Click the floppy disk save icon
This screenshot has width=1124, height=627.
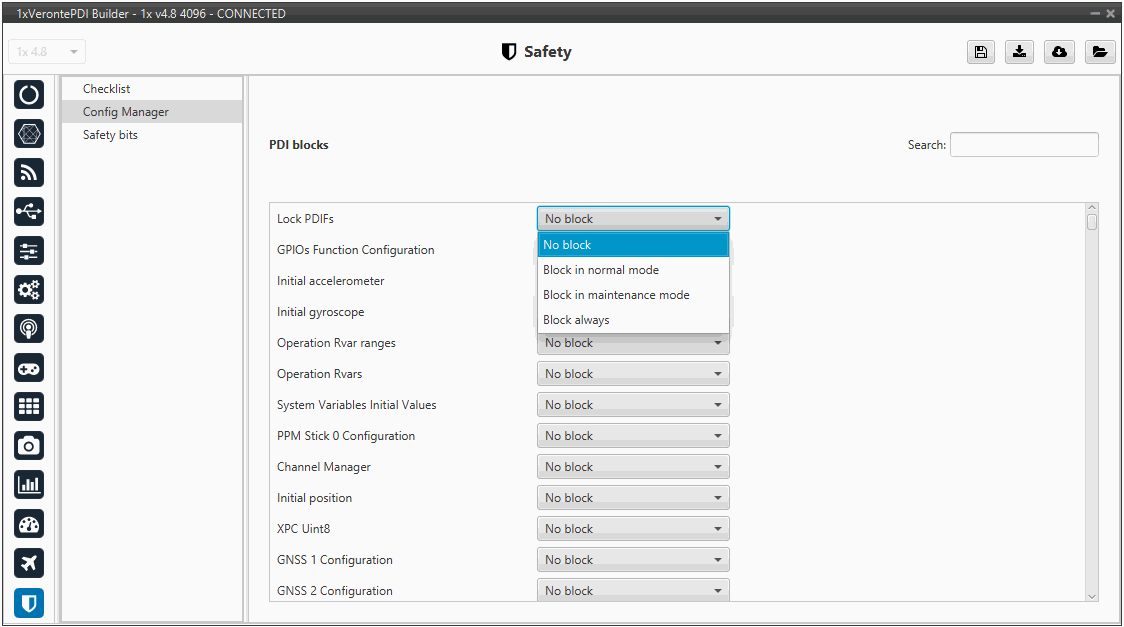(981, 52)
